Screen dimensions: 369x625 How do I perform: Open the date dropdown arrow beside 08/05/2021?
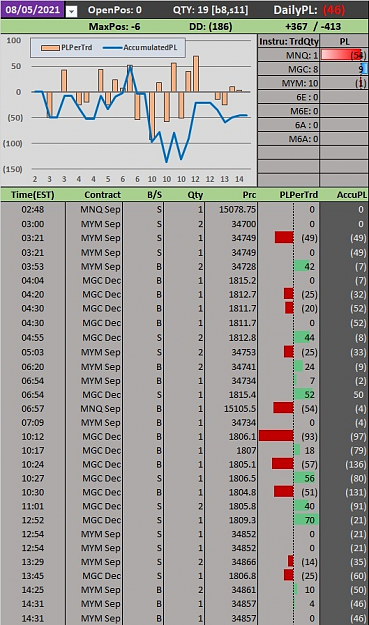pos(71,11)
